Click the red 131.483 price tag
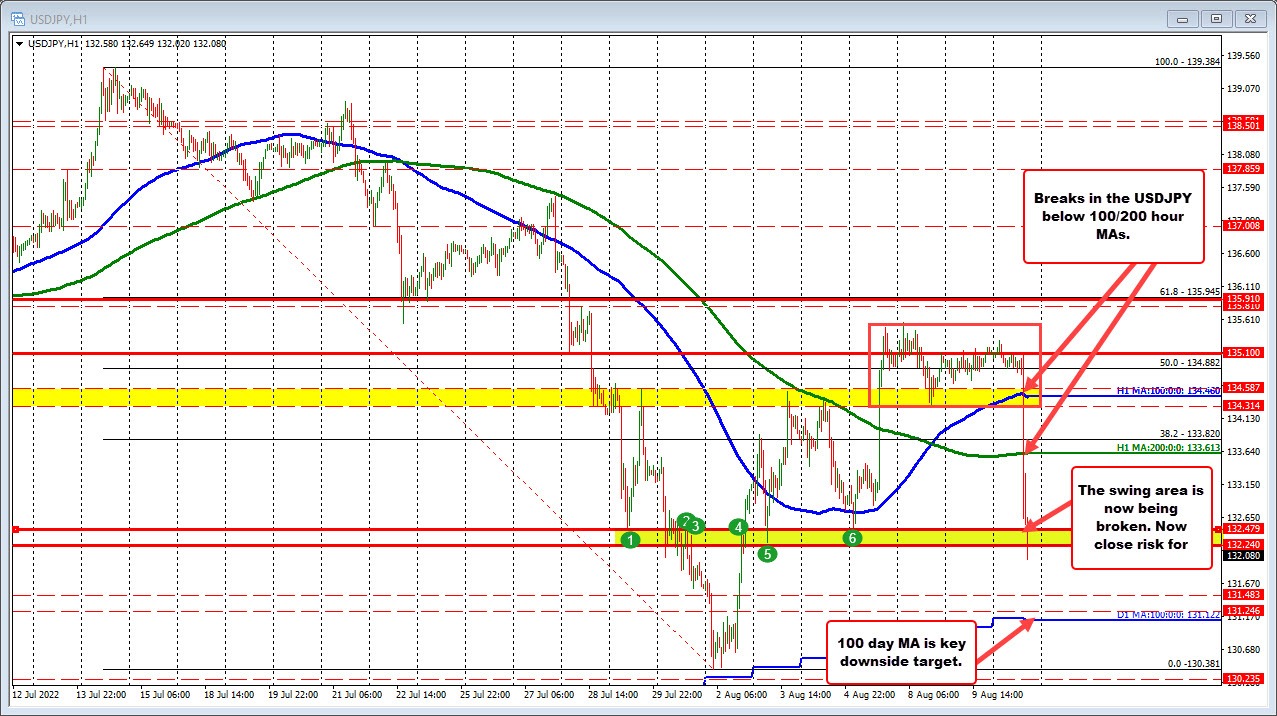The image size is (1277, 716). coord(1242,595)
